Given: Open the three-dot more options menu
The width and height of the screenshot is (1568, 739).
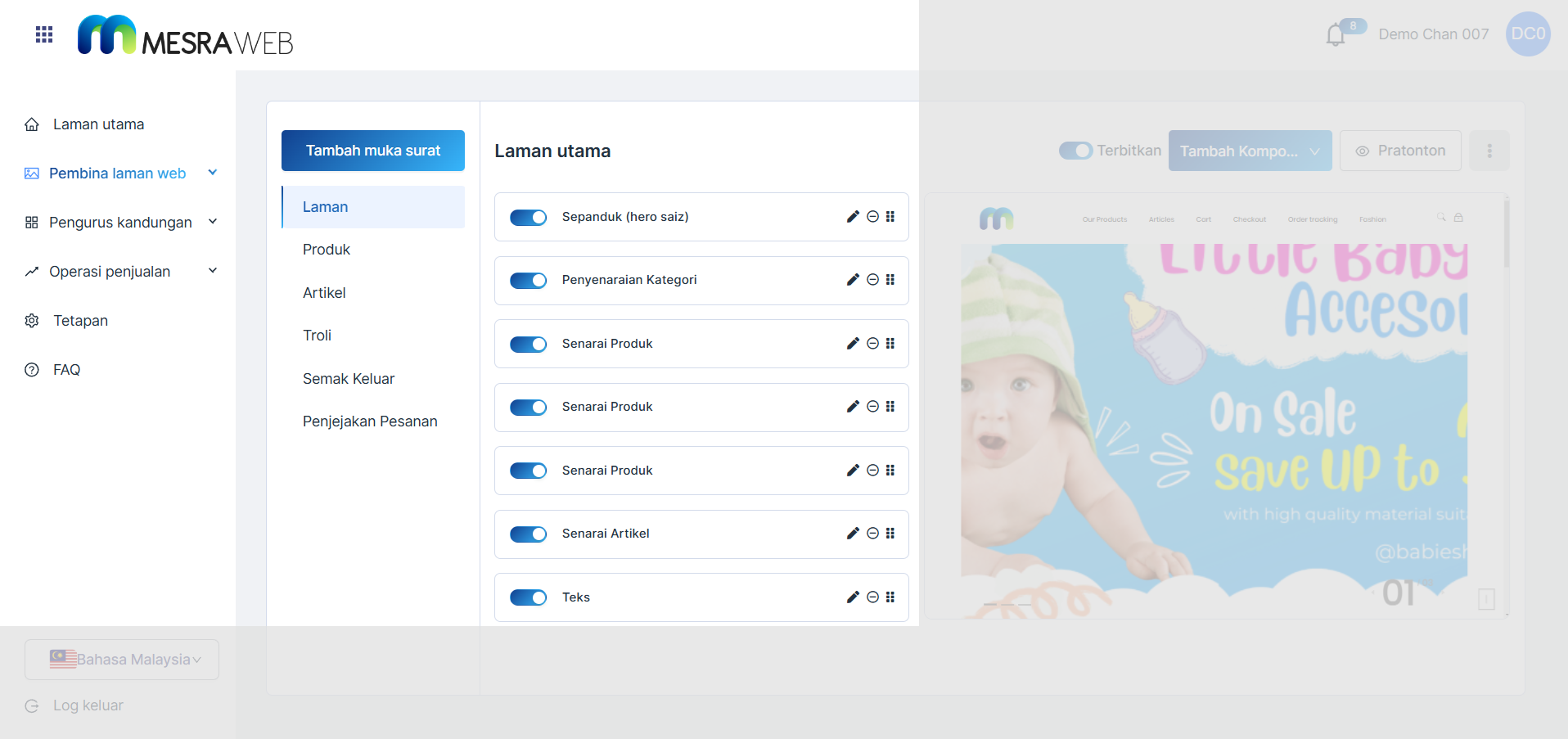Looking at the screenshot, I should [x=1489, y=151].
